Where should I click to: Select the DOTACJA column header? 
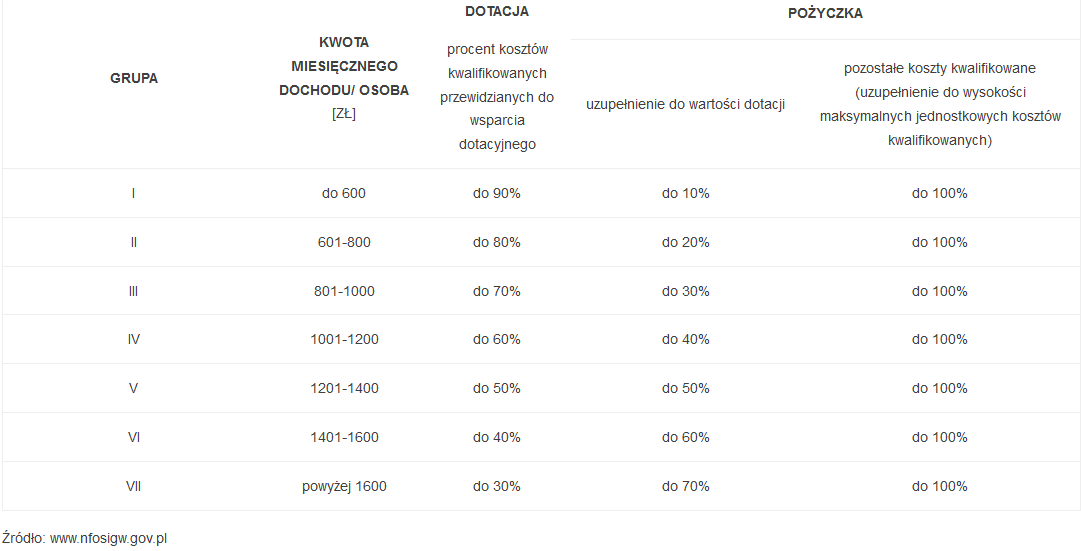(496, 12)
